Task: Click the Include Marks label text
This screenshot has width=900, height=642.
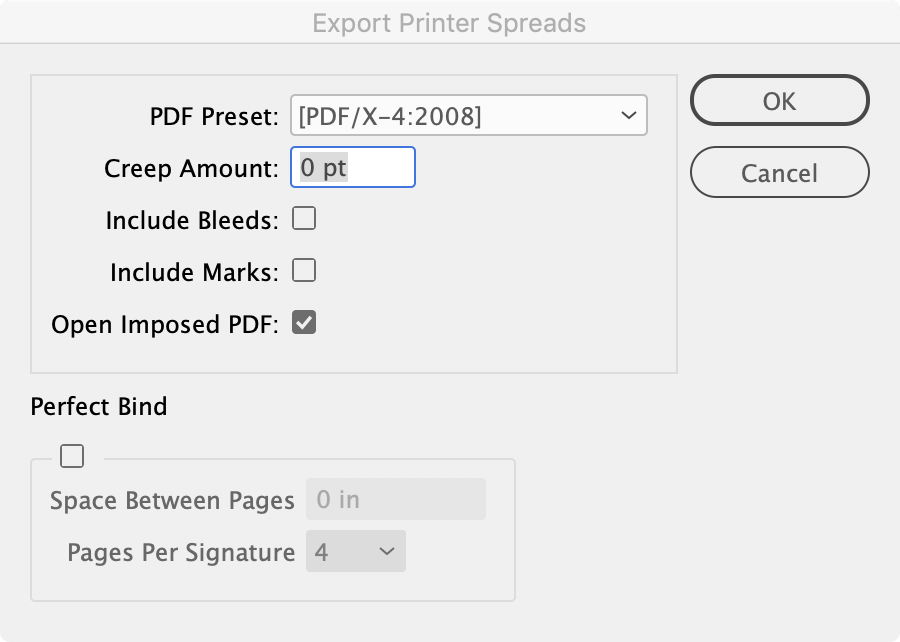Action: click(x=194, y=272)
